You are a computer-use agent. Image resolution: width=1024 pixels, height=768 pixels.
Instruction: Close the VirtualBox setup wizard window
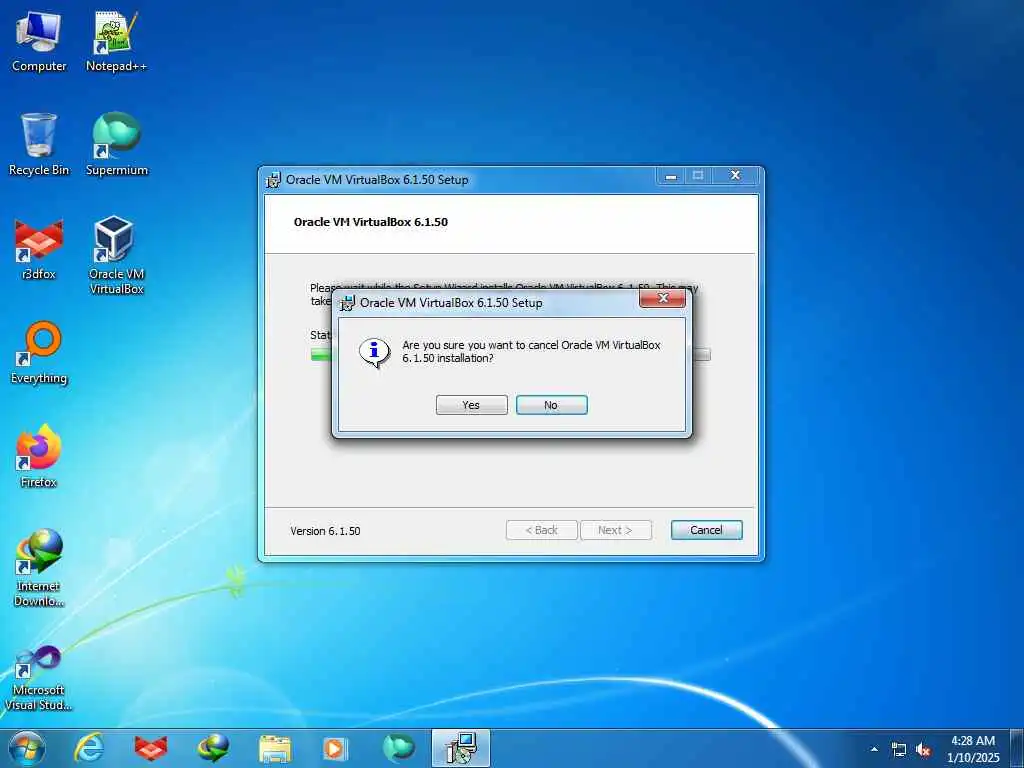[x=735, y=176]
